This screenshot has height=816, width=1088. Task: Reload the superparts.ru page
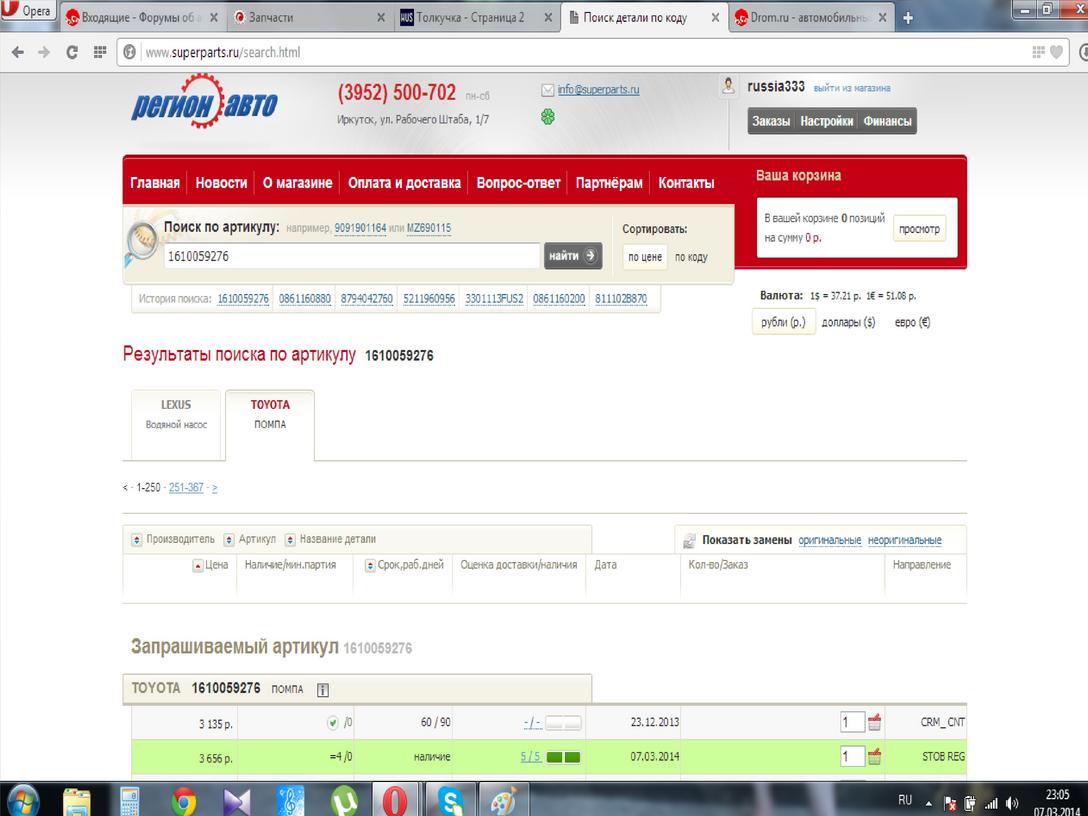(x=71, y=52)
